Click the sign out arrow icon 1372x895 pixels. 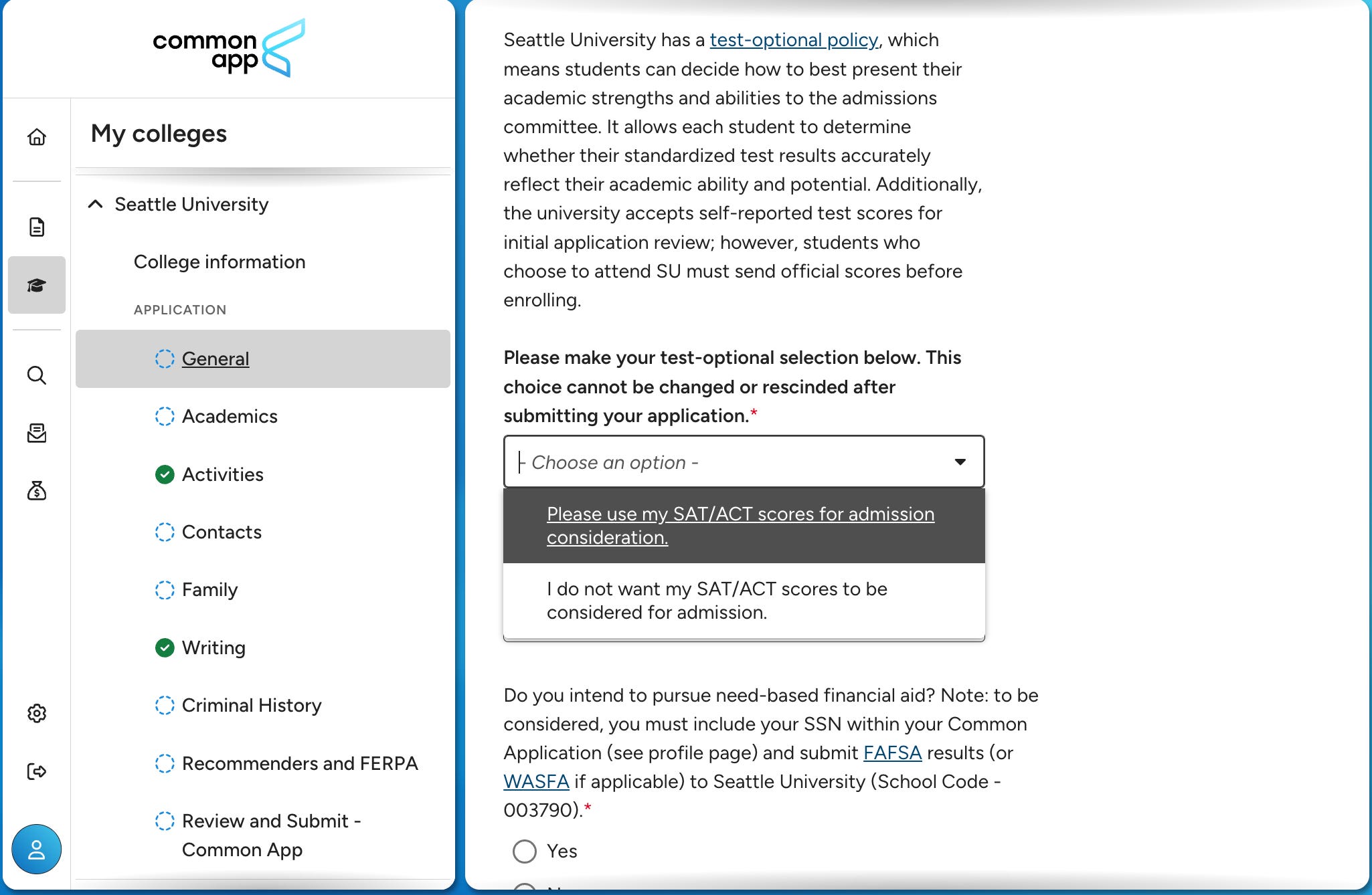(x=37, y=771)
